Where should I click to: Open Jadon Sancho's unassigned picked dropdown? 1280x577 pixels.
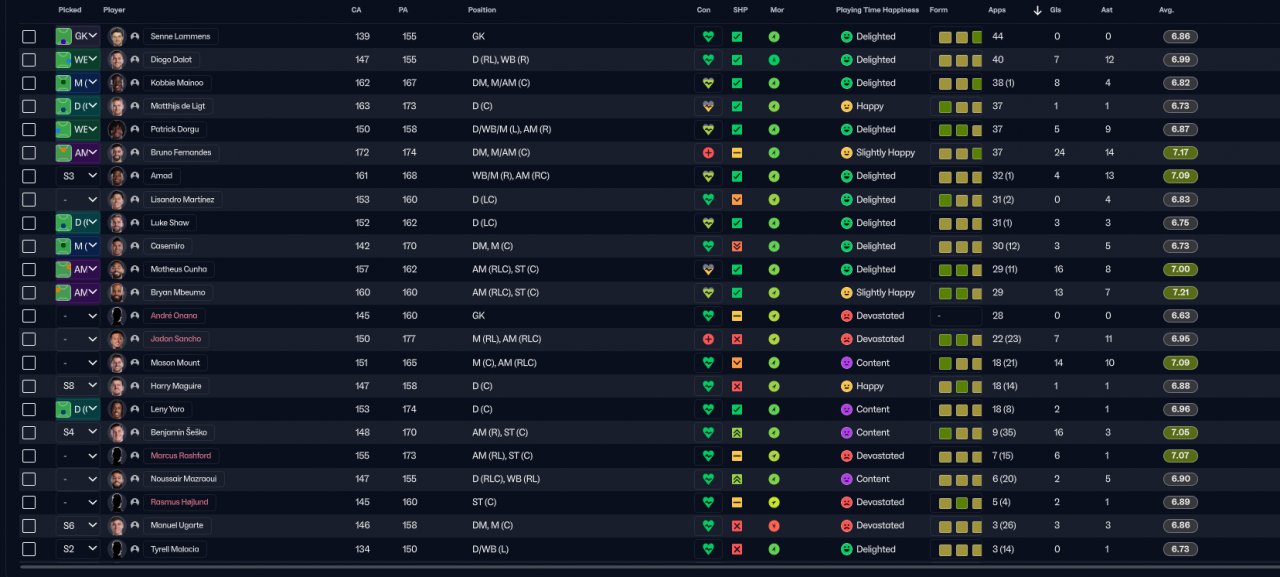(78, 339)
